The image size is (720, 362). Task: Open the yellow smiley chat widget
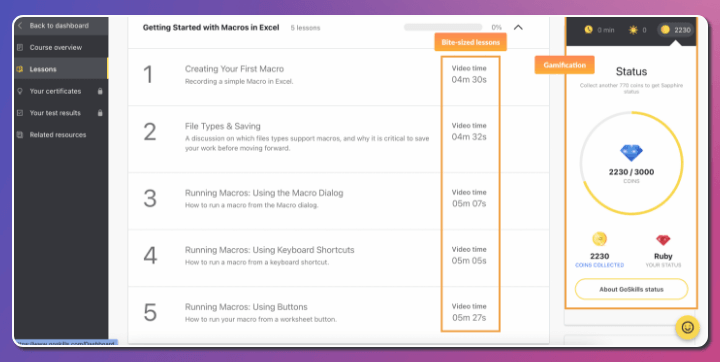pos(687,328)
